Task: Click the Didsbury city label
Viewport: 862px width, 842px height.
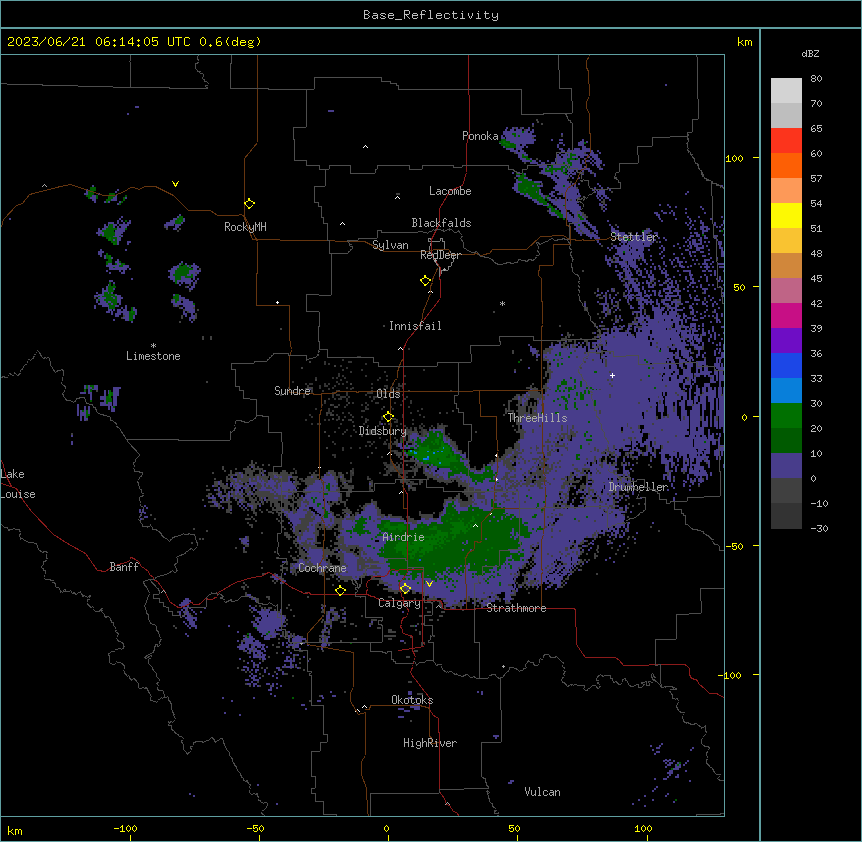Action: click(x=383, y=431)
